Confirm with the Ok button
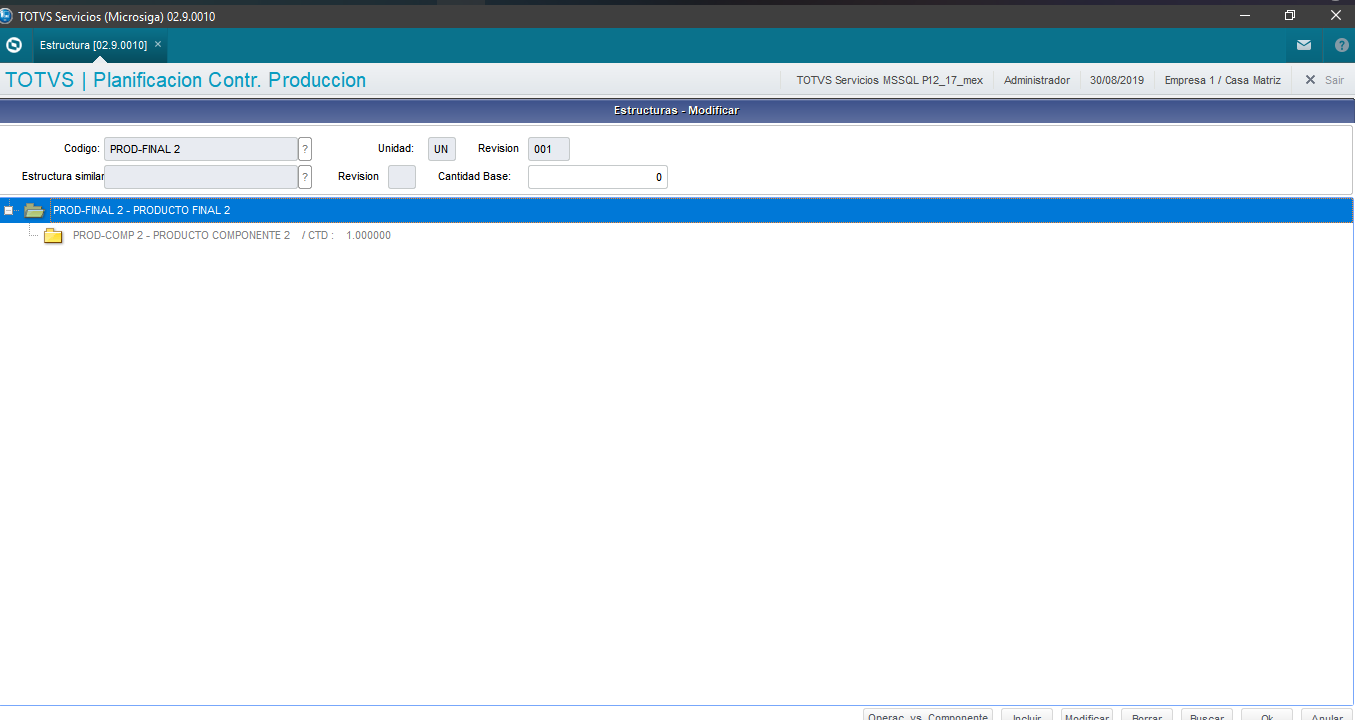Viewport: 1355px width, 720px height. tap(1267, 714)
